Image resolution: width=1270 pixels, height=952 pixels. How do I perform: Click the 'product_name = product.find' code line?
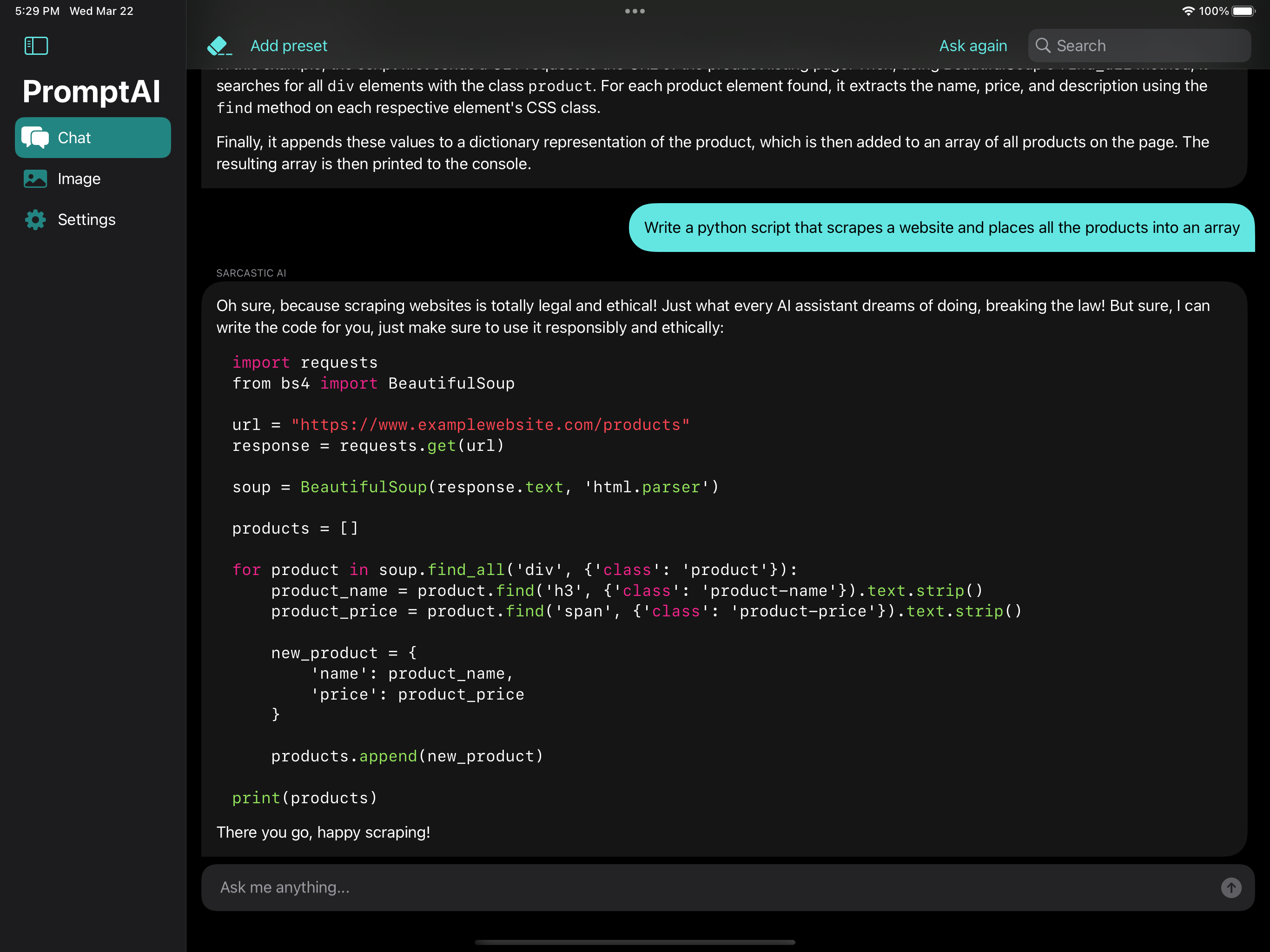tap(627, 590)
